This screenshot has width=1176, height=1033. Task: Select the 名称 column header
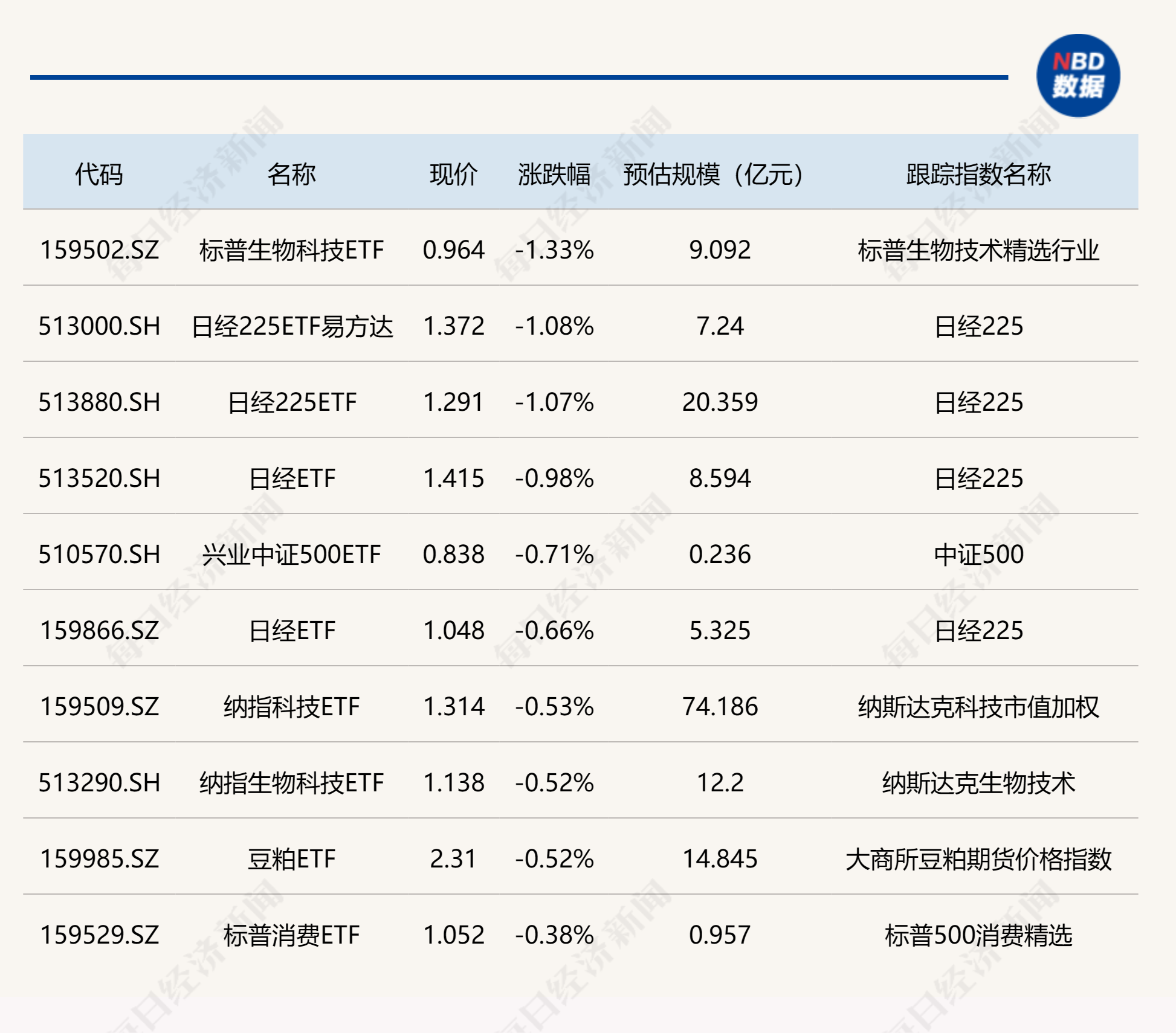click(292, 175)
